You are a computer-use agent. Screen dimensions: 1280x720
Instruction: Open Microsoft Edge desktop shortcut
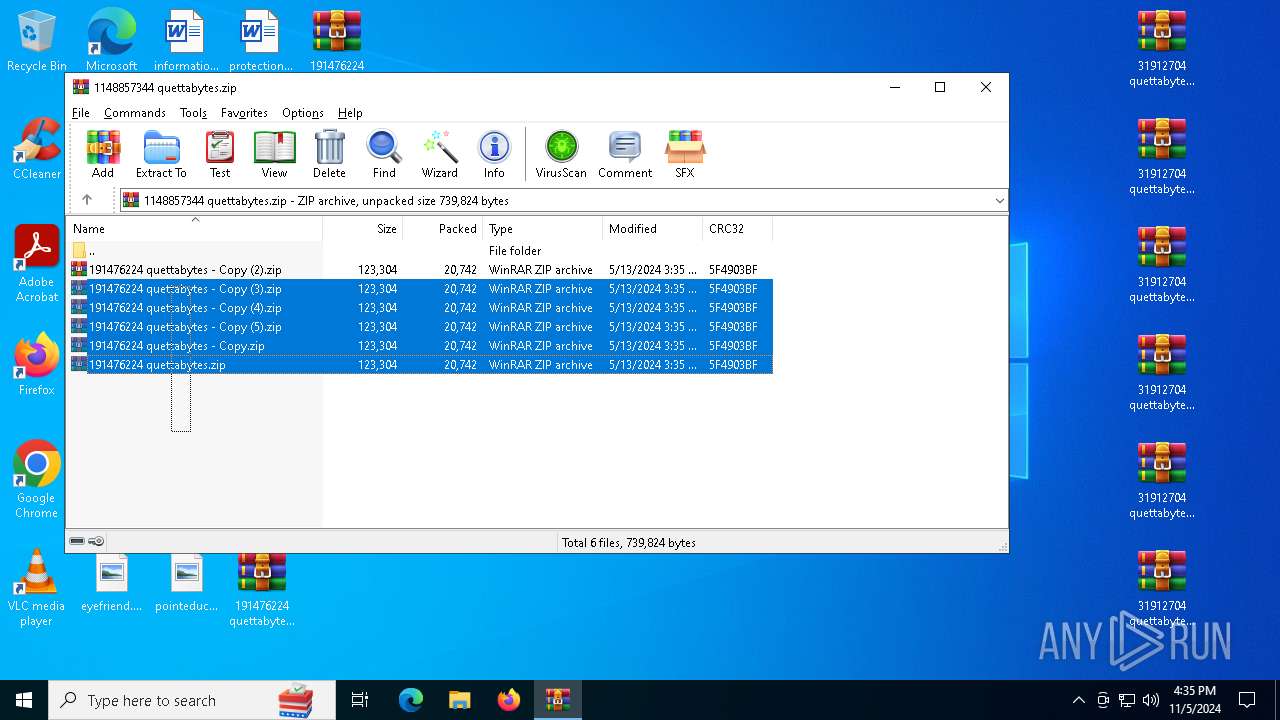[111, 41]
